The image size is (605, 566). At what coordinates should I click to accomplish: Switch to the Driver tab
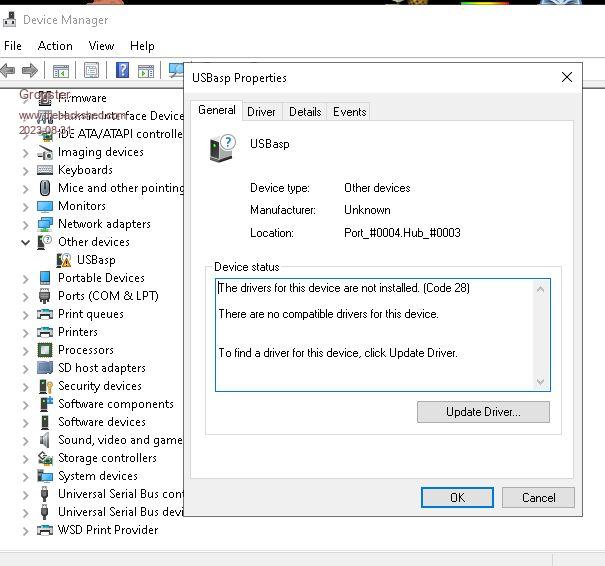262,112
